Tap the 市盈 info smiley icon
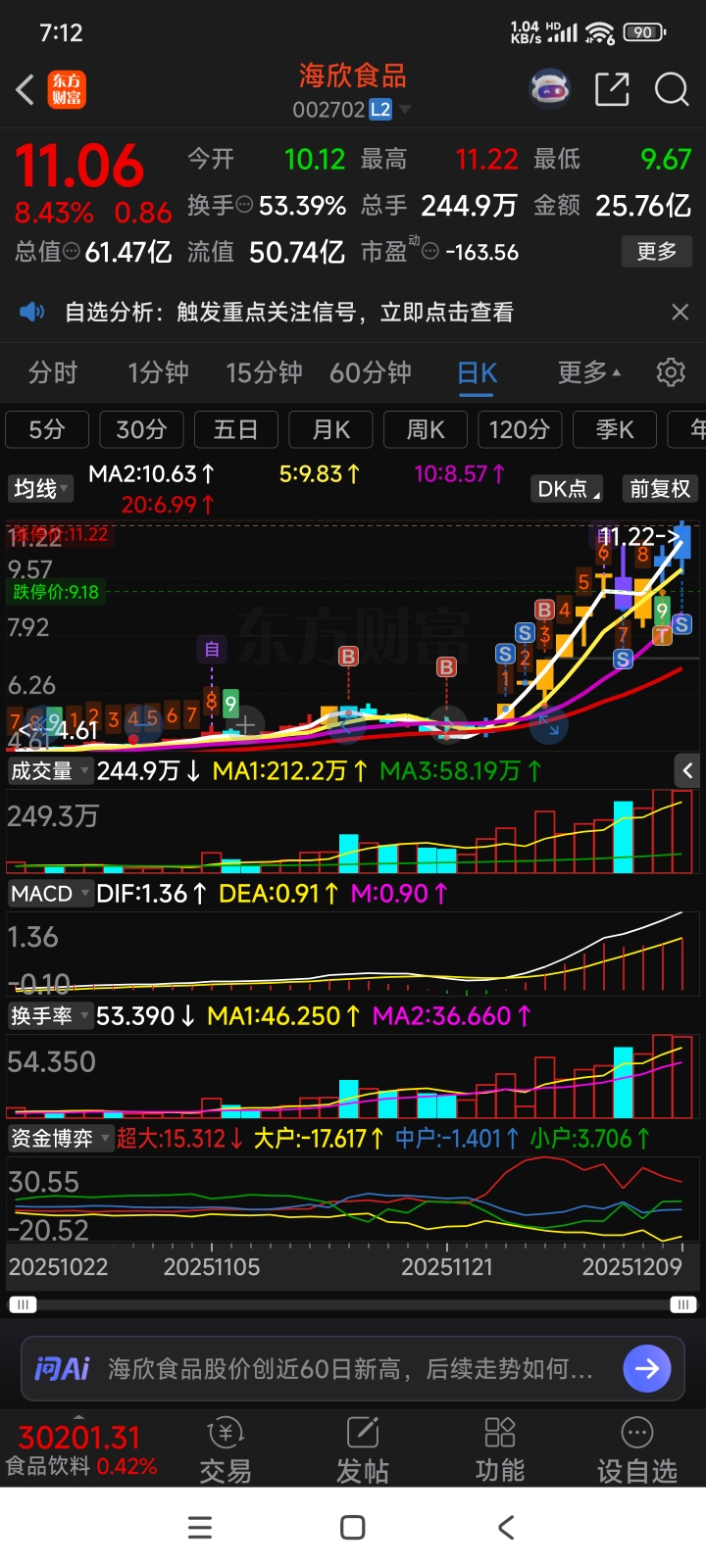 click(x=429, y=251)
